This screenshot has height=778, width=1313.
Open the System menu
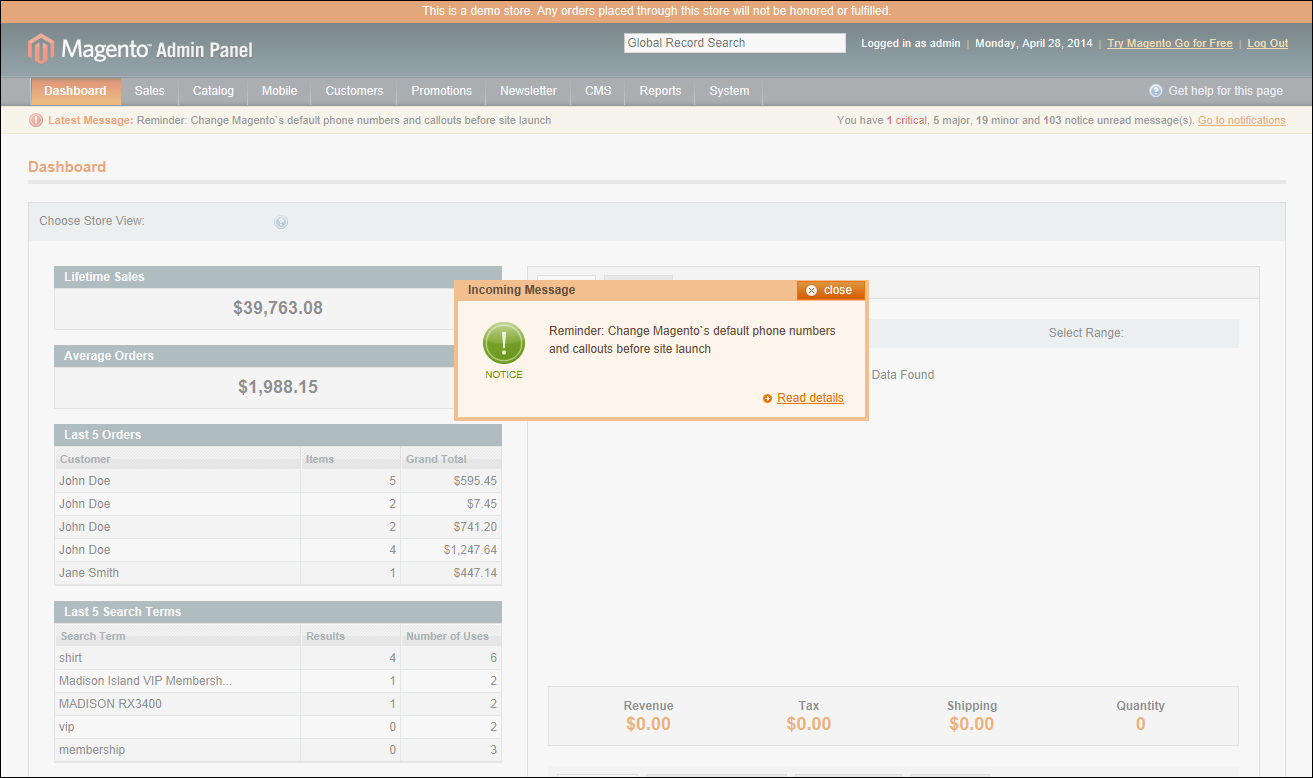point(729,91)
